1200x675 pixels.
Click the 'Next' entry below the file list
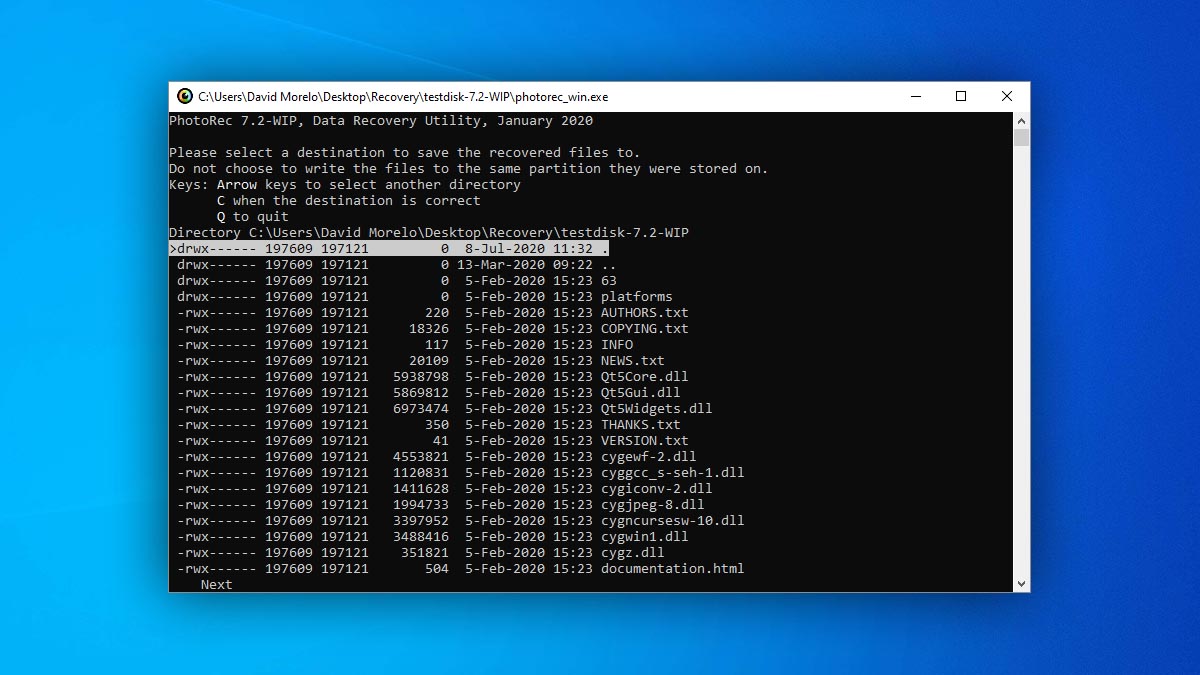pyautogui.click(x=217, y=585)
